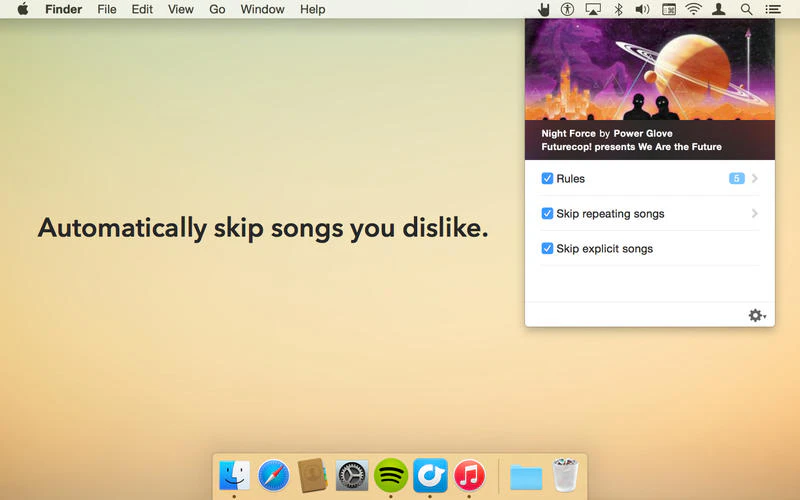This screenshot has height=500, width=800.
Task: Open the Window menu
Action: (262, 9)
